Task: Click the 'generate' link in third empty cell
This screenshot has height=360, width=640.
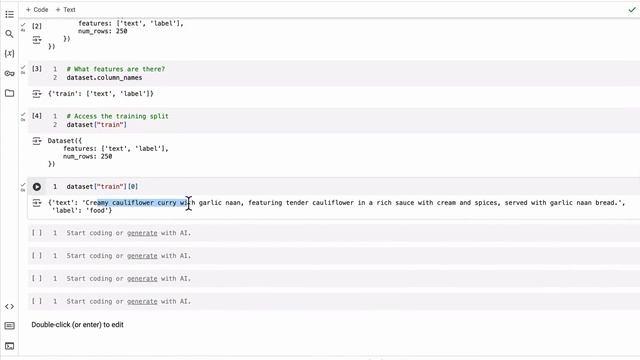Action: coord(142,279)
